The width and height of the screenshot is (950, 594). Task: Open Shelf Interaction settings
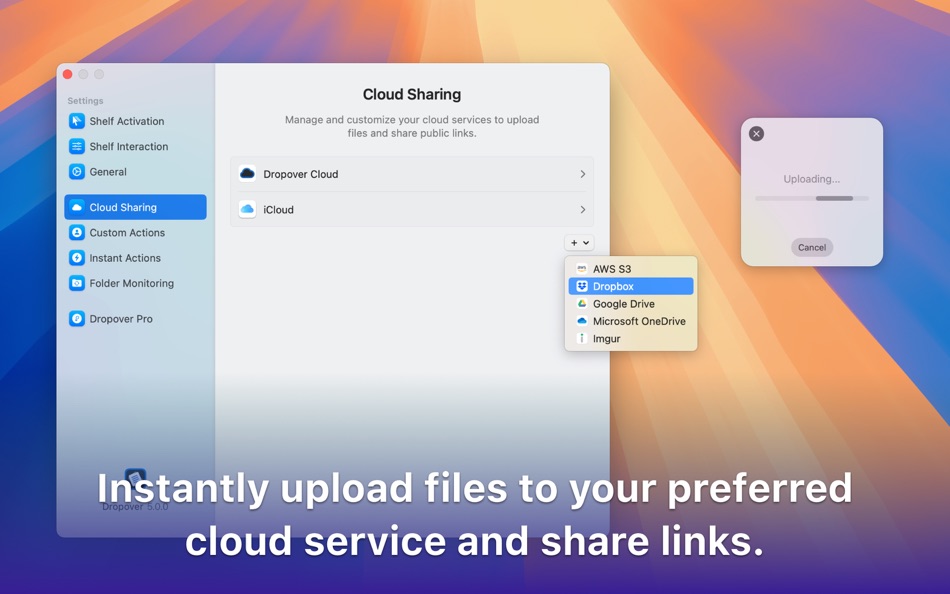click(x=135, y=147)
